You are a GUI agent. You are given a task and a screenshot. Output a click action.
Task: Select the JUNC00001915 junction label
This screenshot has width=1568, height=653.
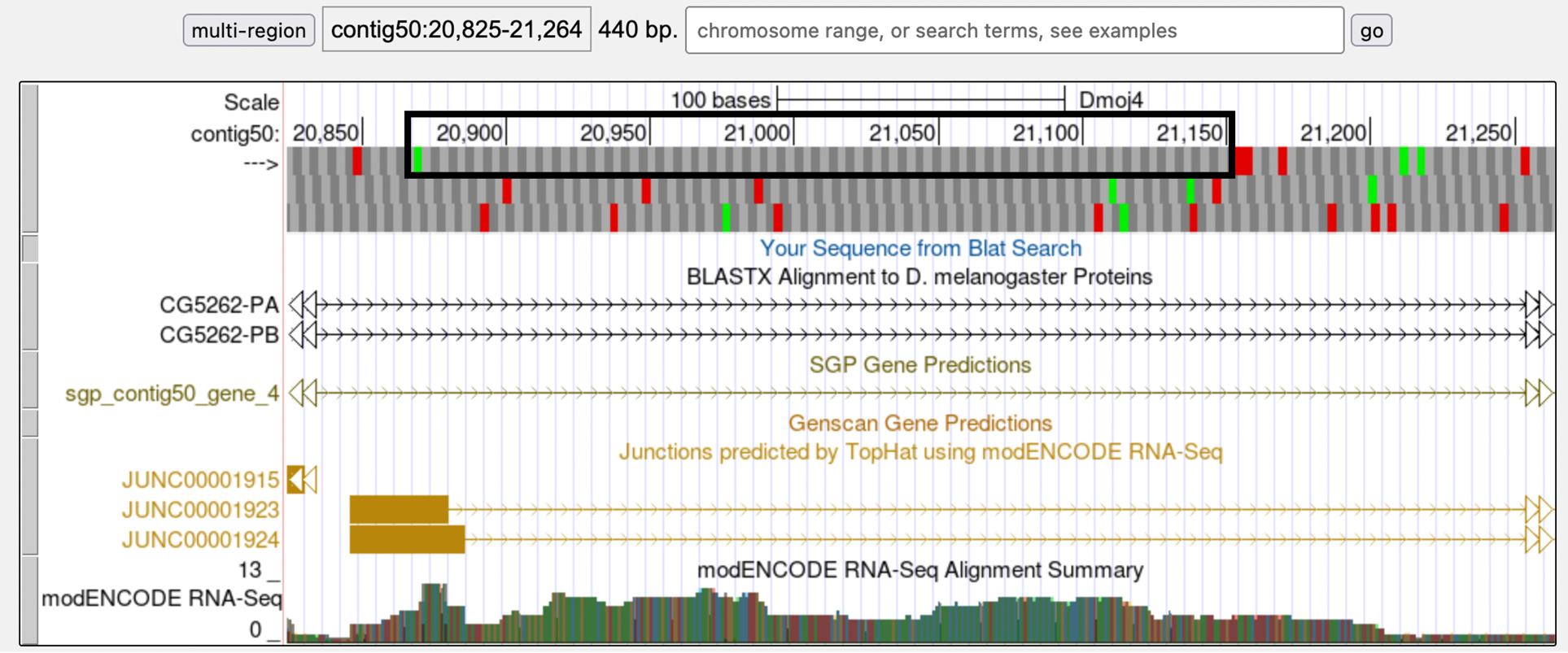coord(200,481)
